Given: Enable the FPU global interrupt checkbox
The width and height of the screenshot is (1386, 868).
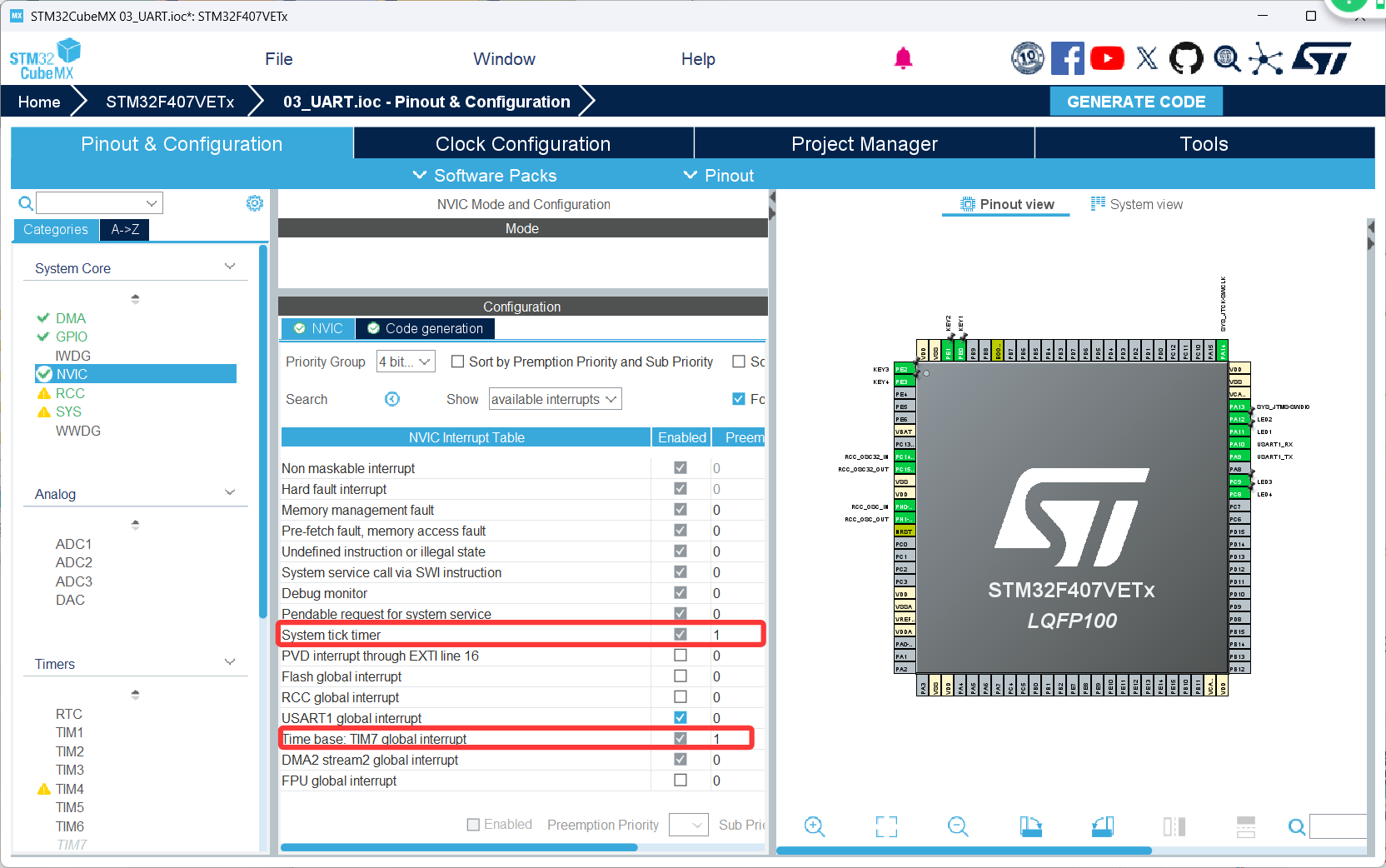Looking at the screenshot, I should tap(681, 781).
